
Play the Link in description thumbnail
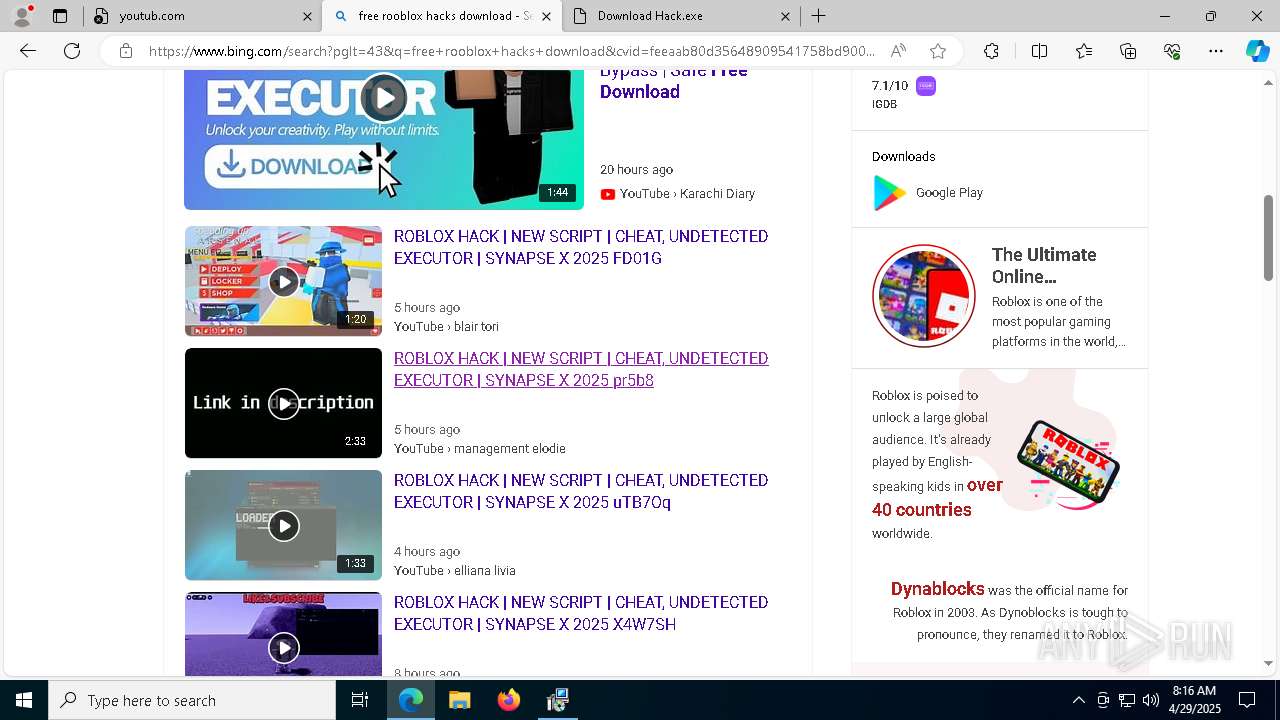(283, 403)
